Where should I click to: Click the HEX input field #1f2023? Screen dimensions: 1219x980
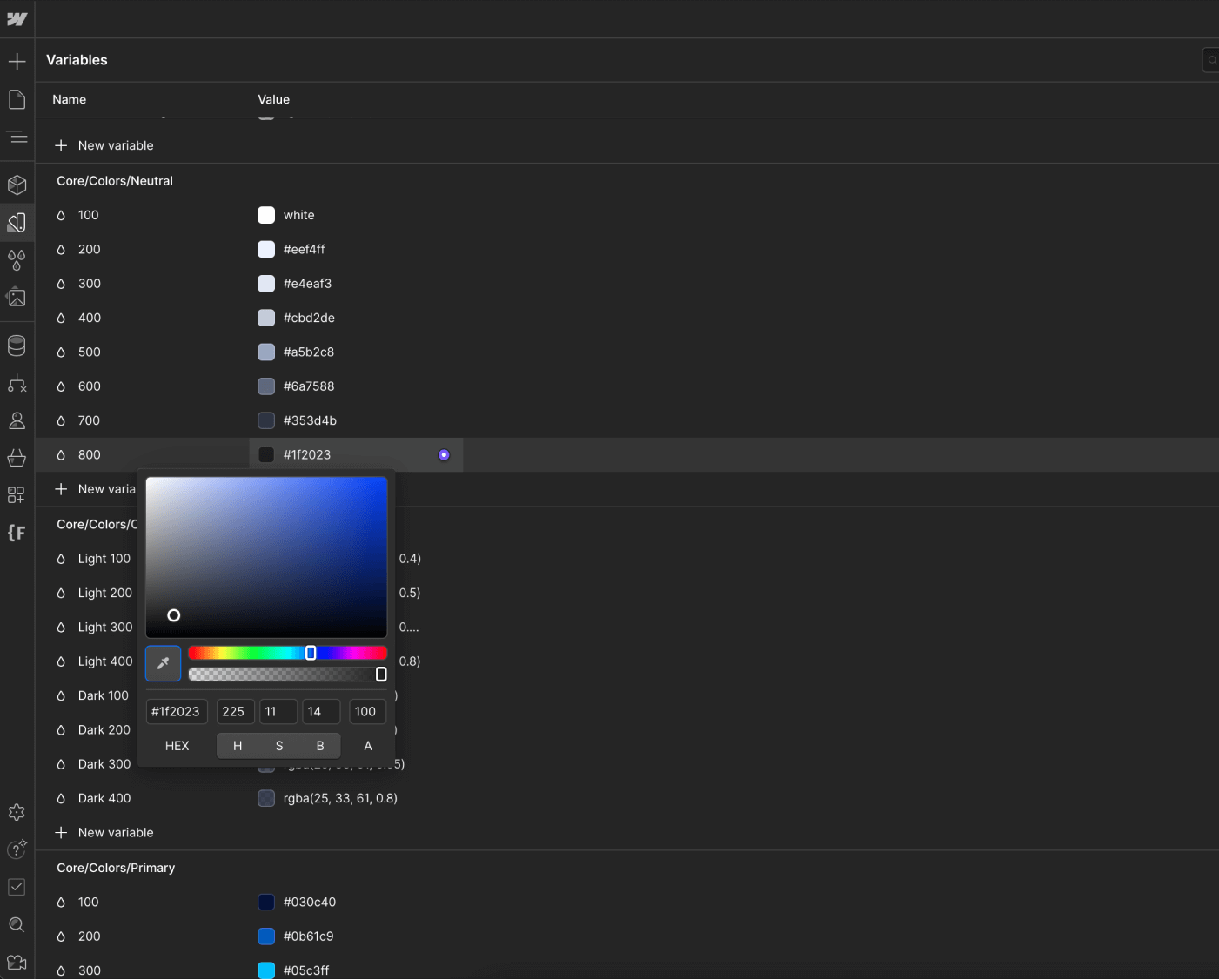177,712
